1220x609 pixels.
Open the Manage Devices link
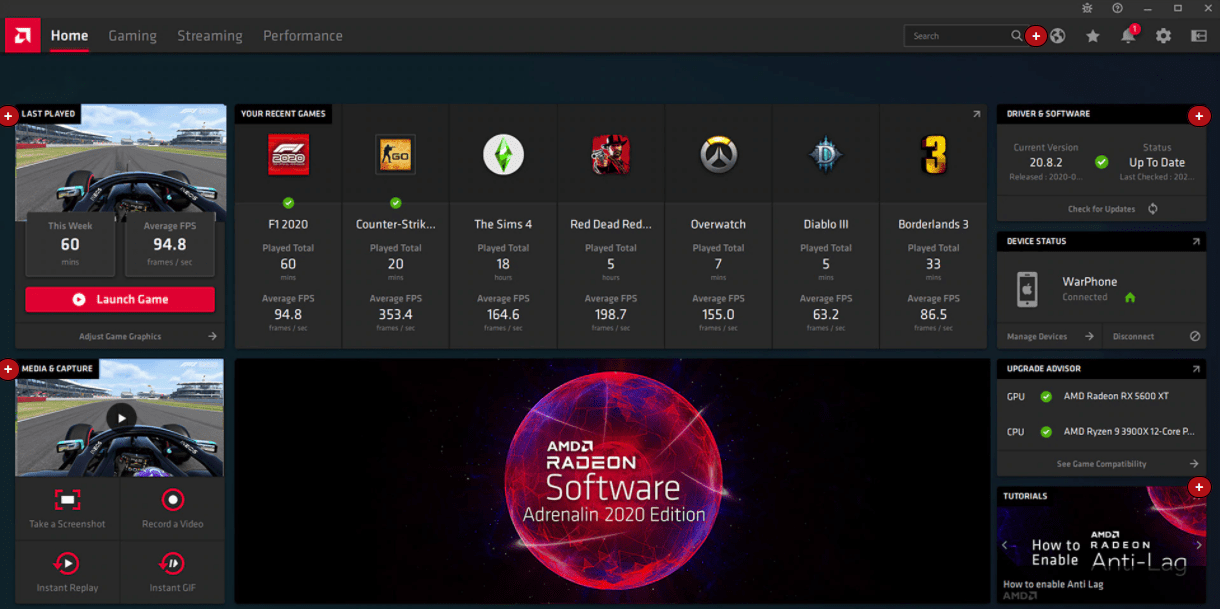(1037, 337)
